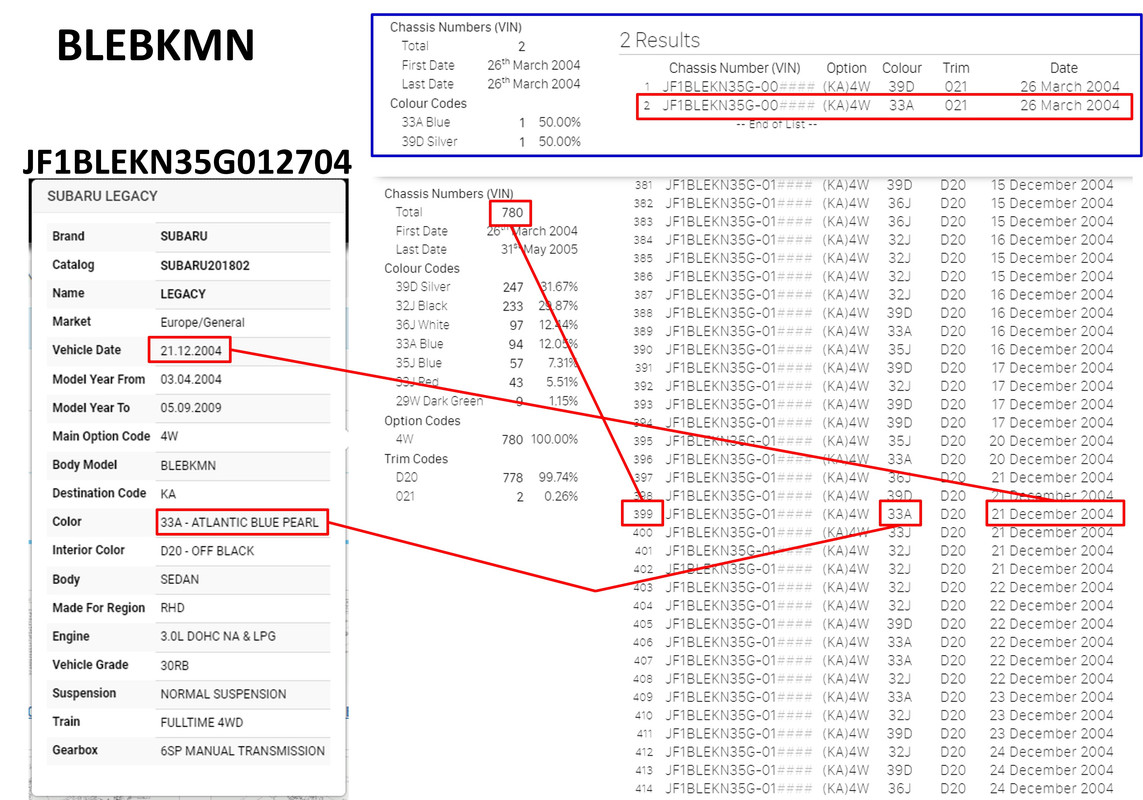Viewport: 1143px width, 800px height.
Task: Click '39D Silver' 50.00% colour code entry
Action: tap(491, 141)
